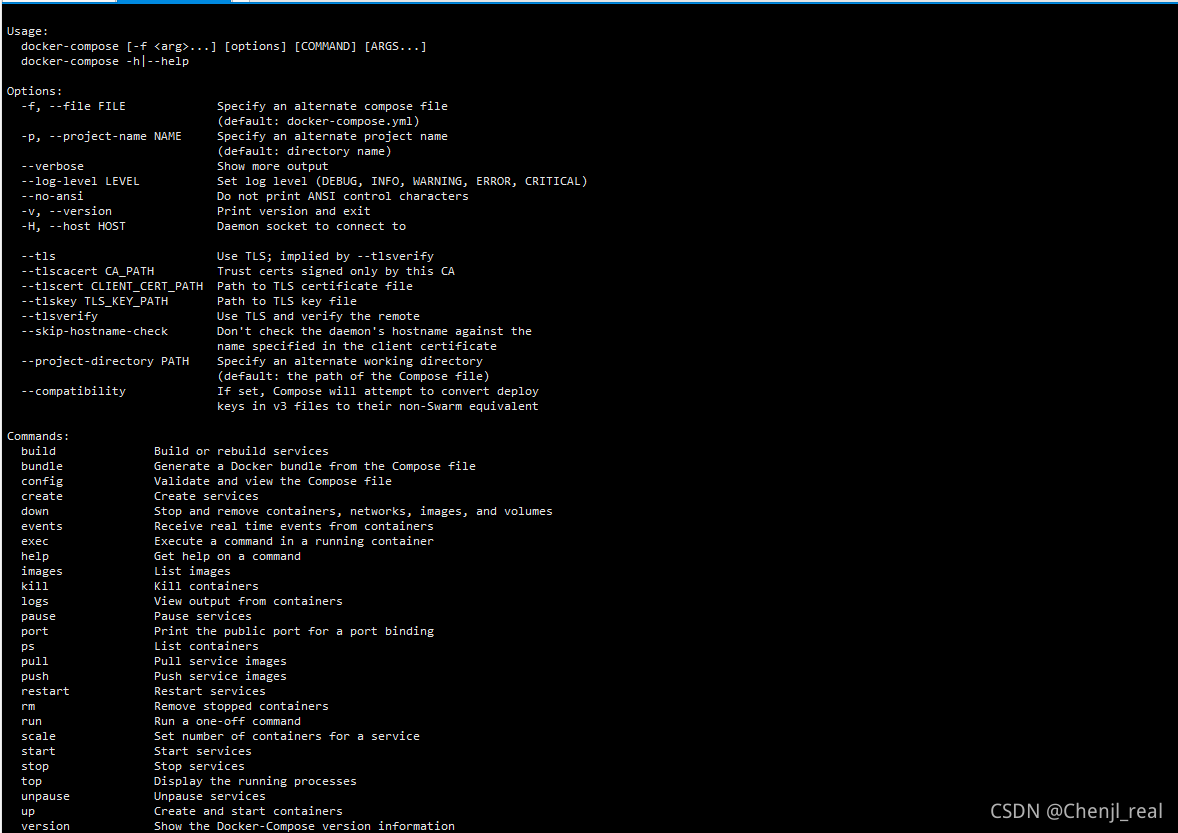This screenshot has height=833, width=1178.
Task: Select the 'start' command name
Action: [x=38, y=753]
